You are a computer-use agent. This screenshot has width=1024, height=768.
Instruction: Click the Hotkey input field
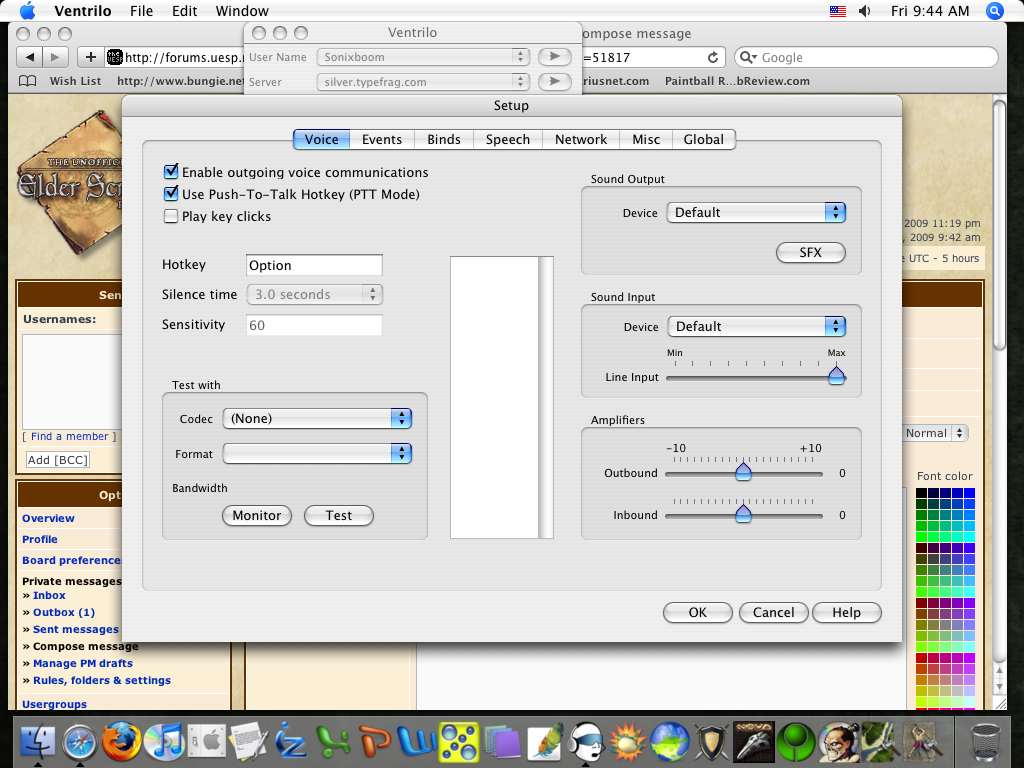point(314,266)
